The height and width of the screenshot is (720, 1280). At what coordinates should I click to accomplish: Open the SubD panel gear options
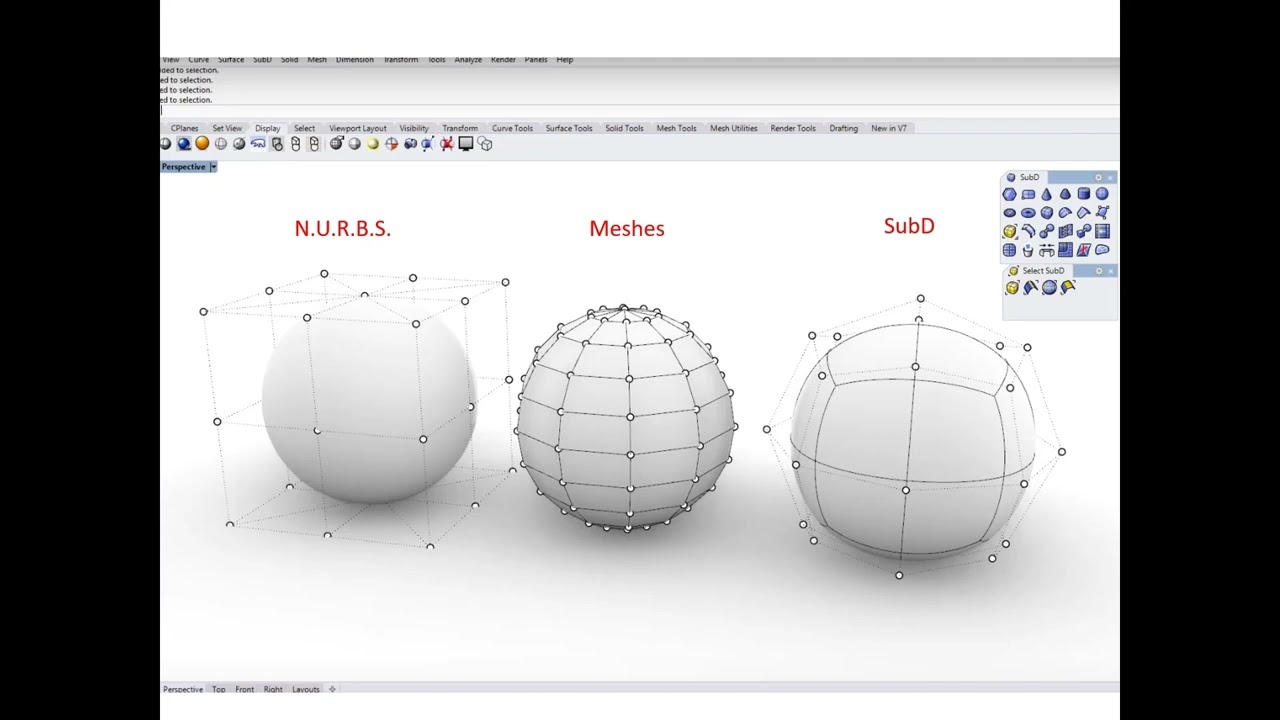coord(1098,177)
